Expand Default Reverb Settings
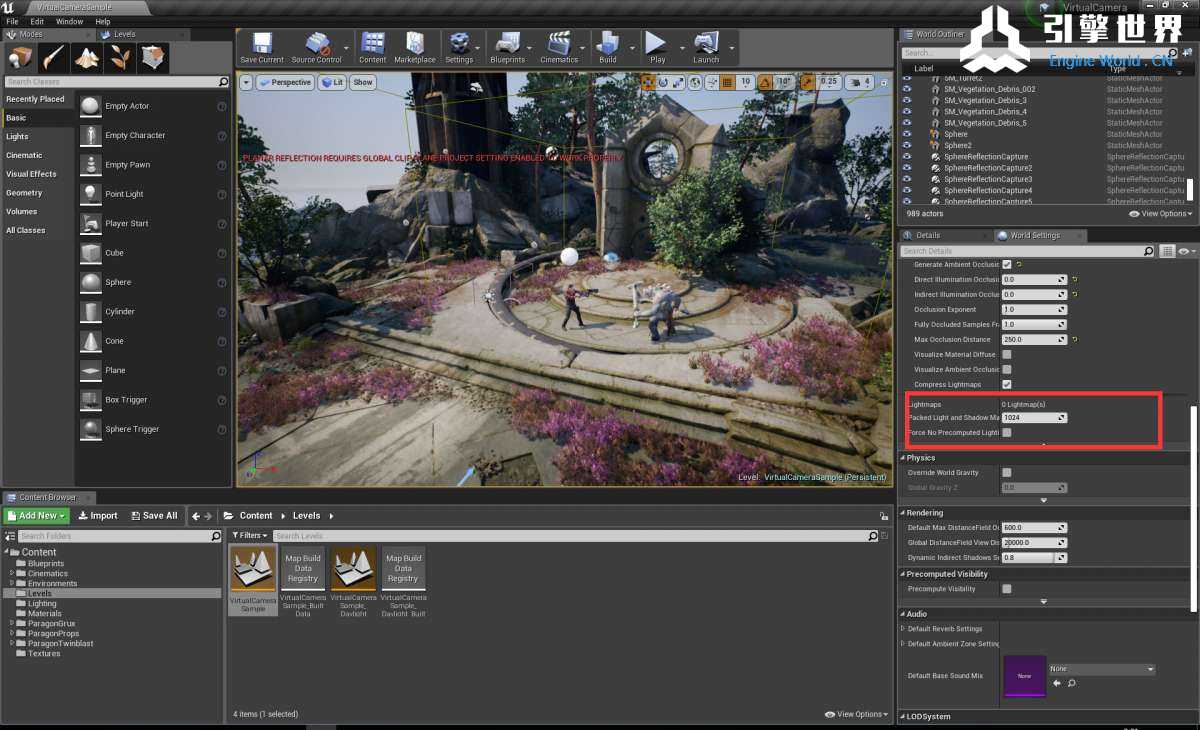Screen dimensions: 1200x730 point(903,629)
